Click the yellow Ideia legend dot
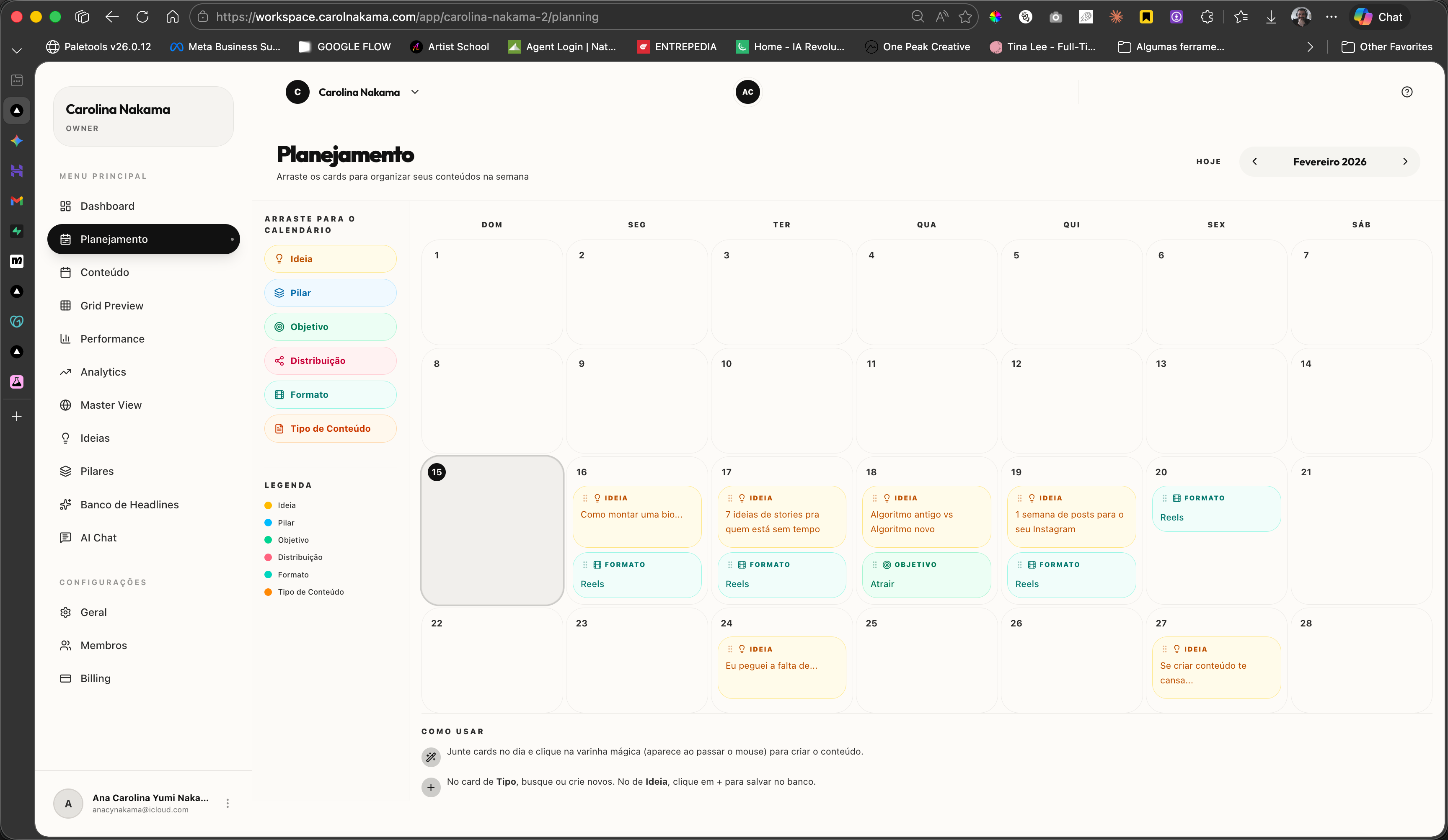 pyautogui.click(x=268, y=505)
